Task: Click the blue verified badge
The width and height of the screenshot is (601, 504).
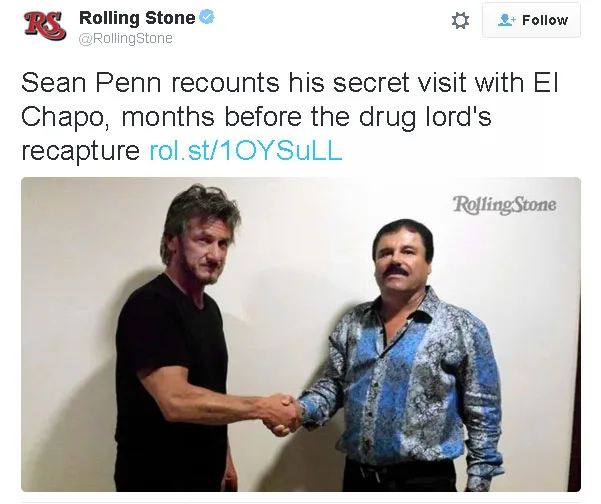Action: coord(206,18)
